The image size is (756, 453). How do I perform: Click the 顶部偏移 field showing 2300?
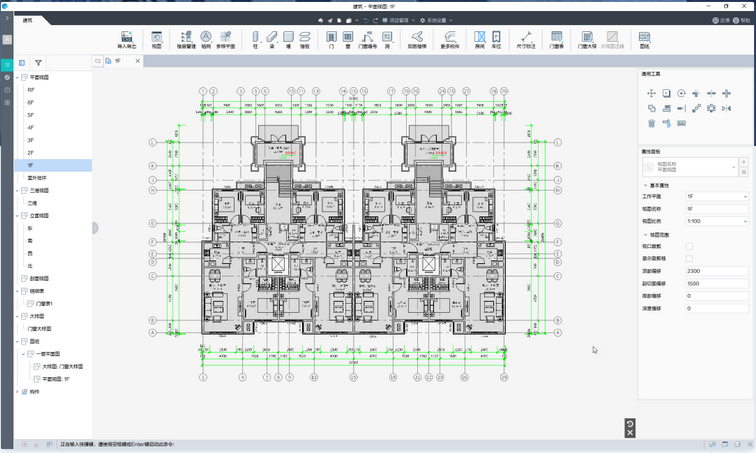717,271
